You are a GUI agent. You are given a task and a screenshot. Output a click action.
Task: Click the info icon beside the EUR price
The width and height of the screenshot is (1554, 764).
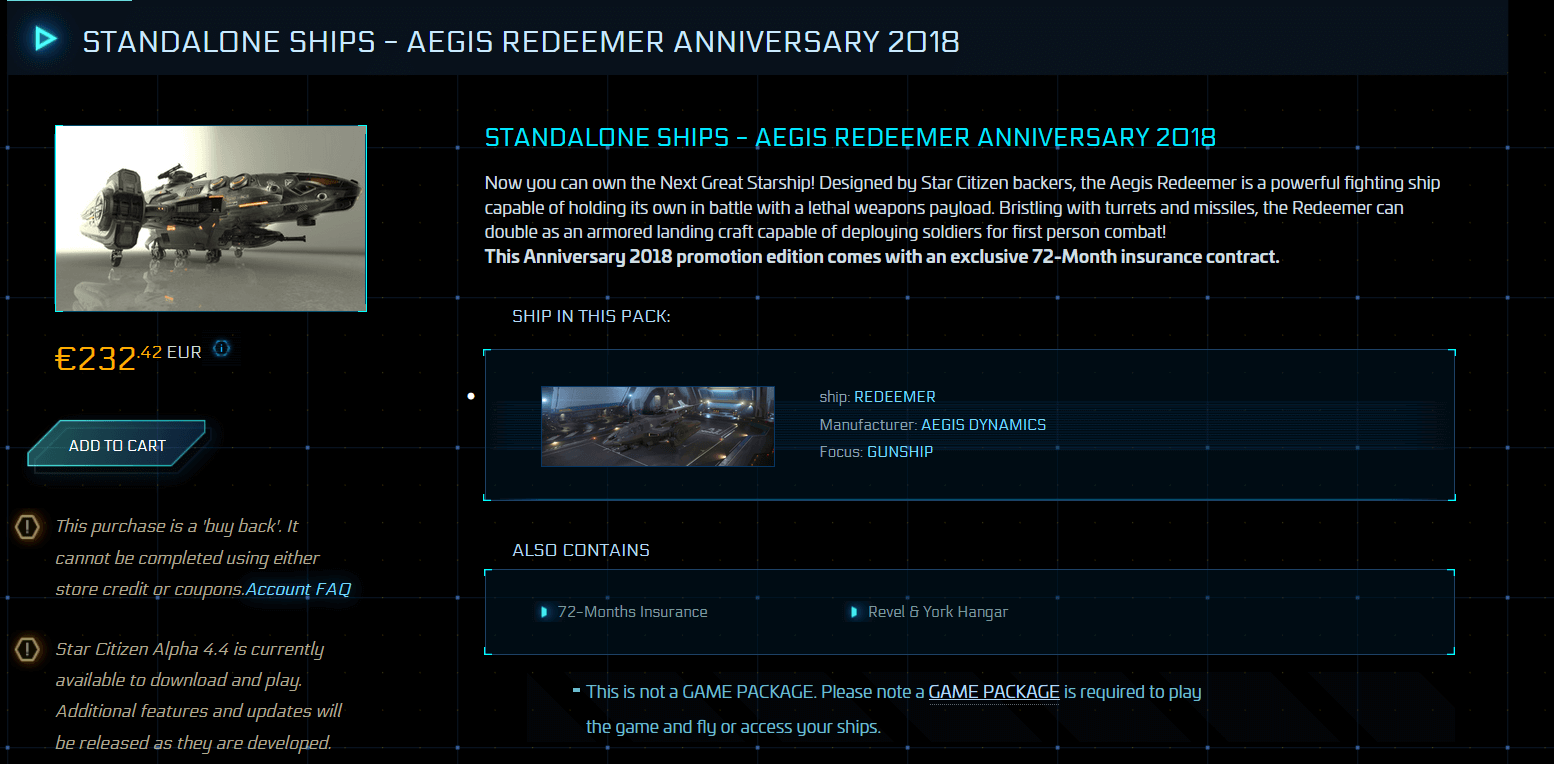[x=222, y=348]
